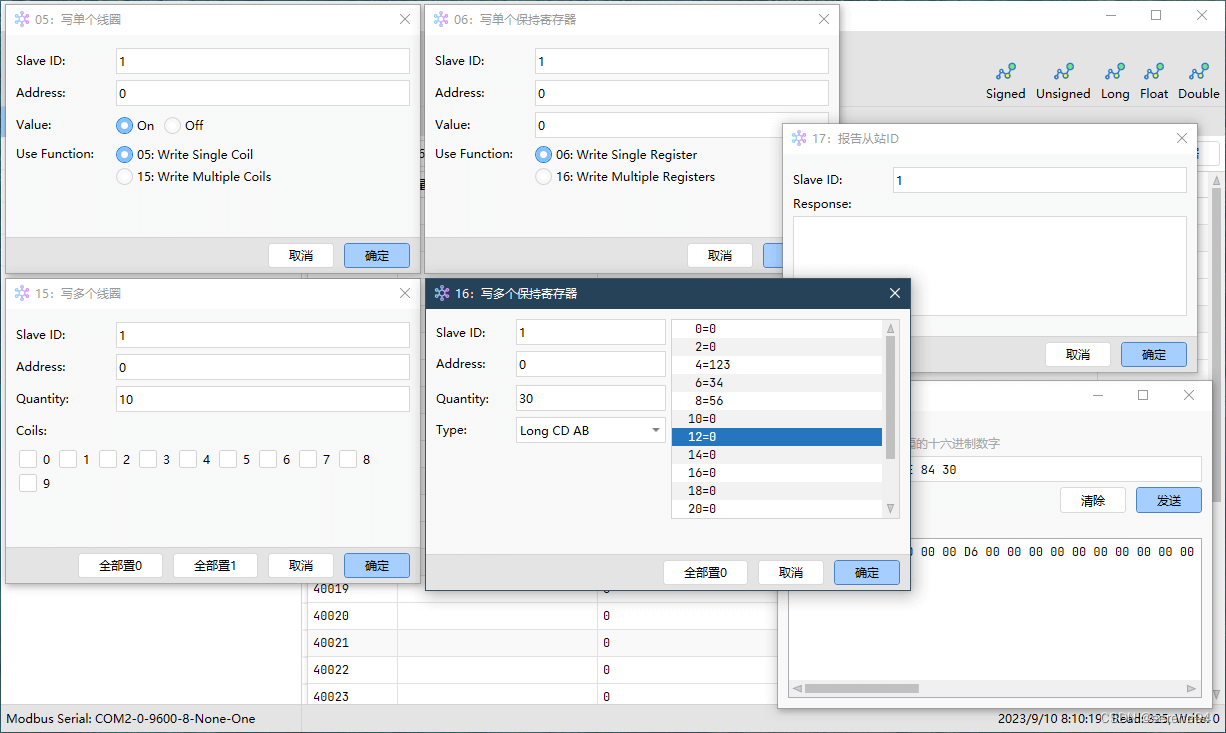Check the coil 9 checkbox
This screenshot has width=1226, height=733.
coord(27,482)
